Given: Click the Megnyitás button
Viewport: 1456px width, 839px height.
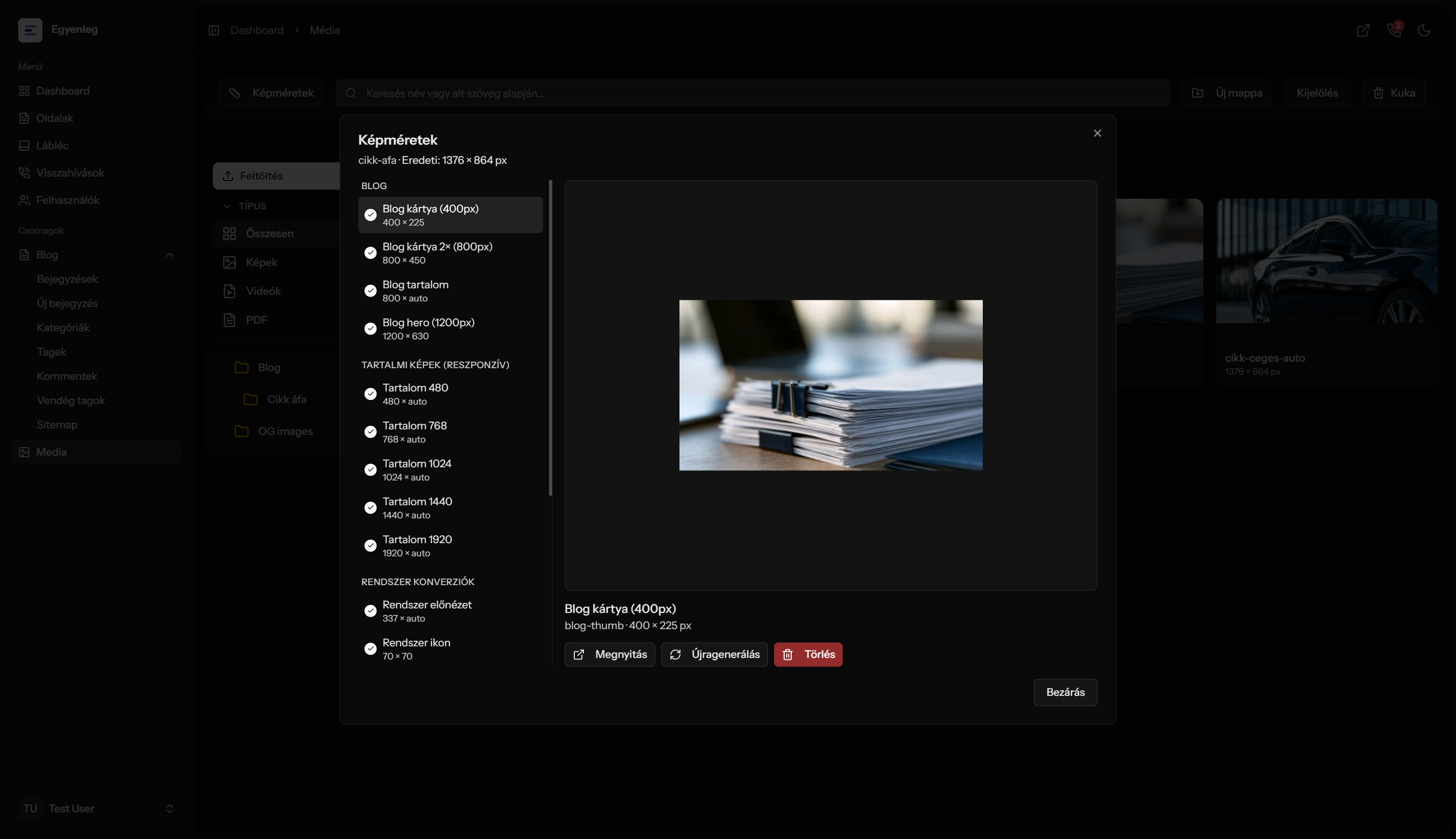Looking at the screenshot, I should 609,654.
